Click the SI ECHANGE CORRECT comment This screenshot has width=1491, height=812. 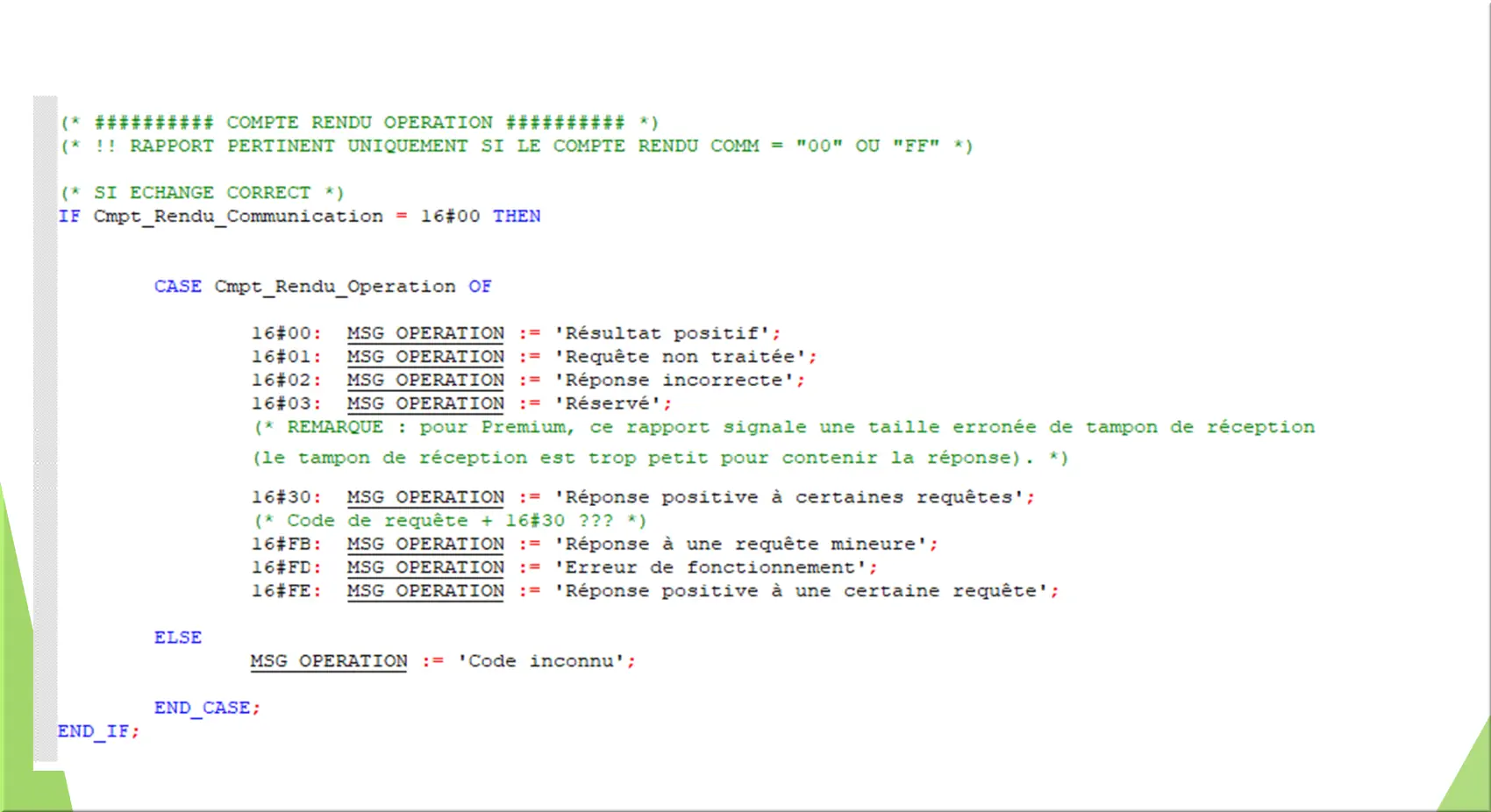click(202, 193)
